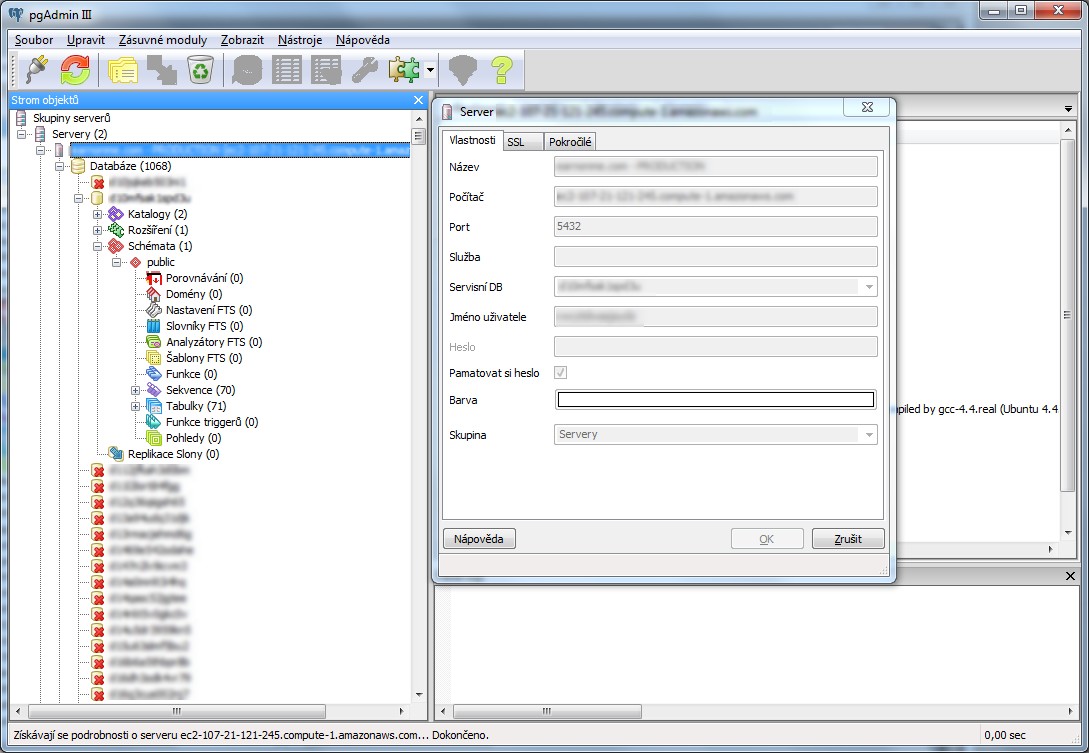The width and height of the screenshot is (1089, 753).
Task: Click the Domény (0) node icon
Action: tap(153, 294)
